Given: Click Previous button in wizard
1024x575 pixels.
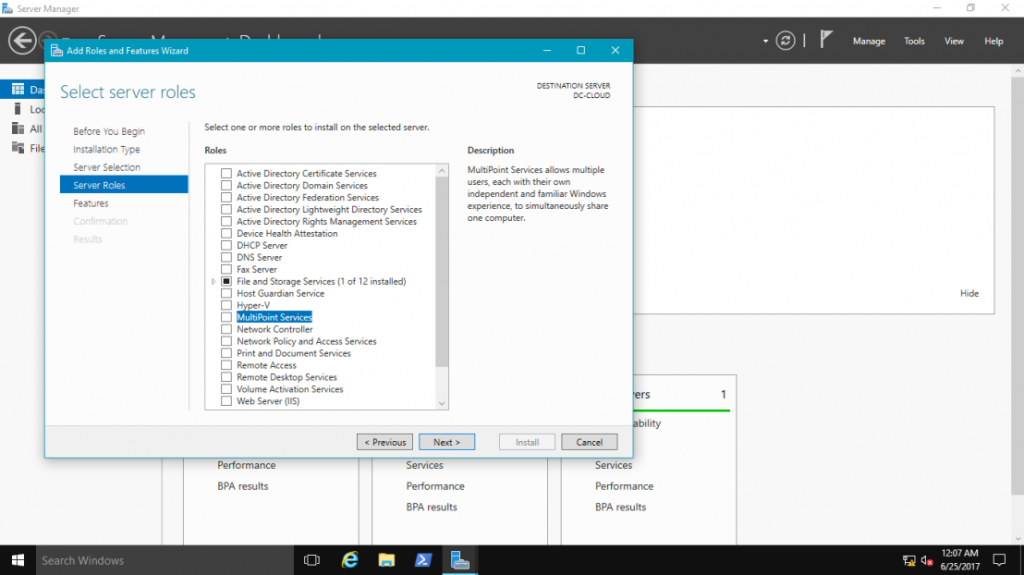Looking at the screenshot, I should coord(385,442).
